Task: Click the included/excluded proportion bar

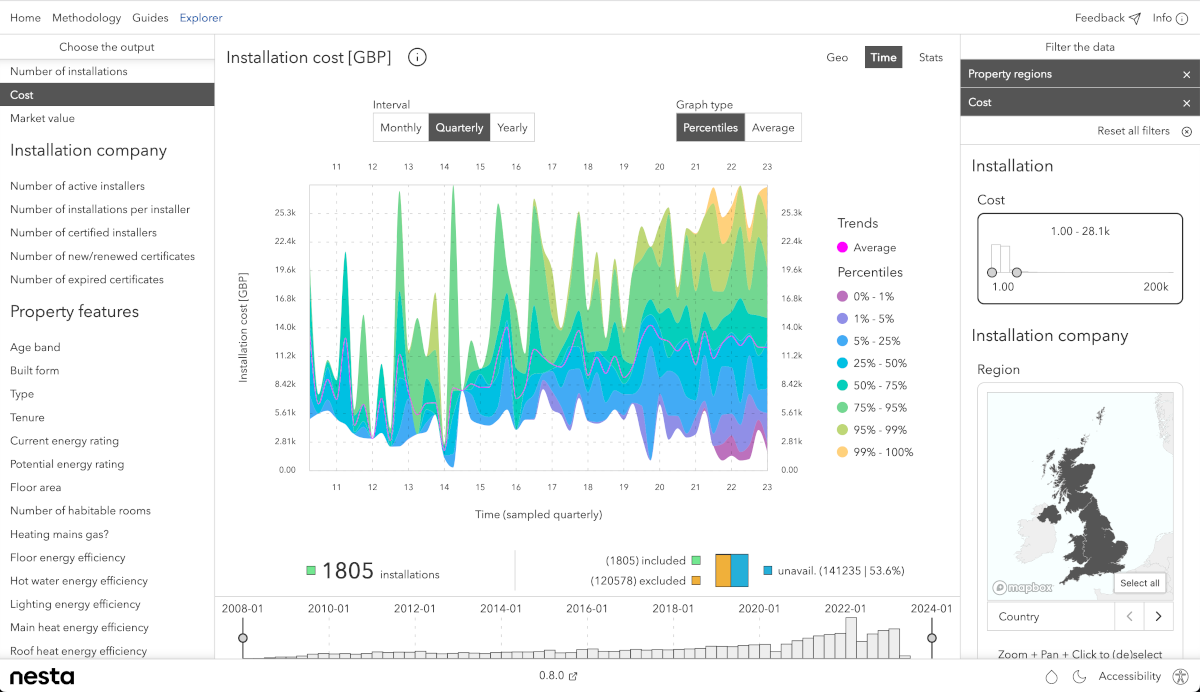Action: (x=732, y=570)
